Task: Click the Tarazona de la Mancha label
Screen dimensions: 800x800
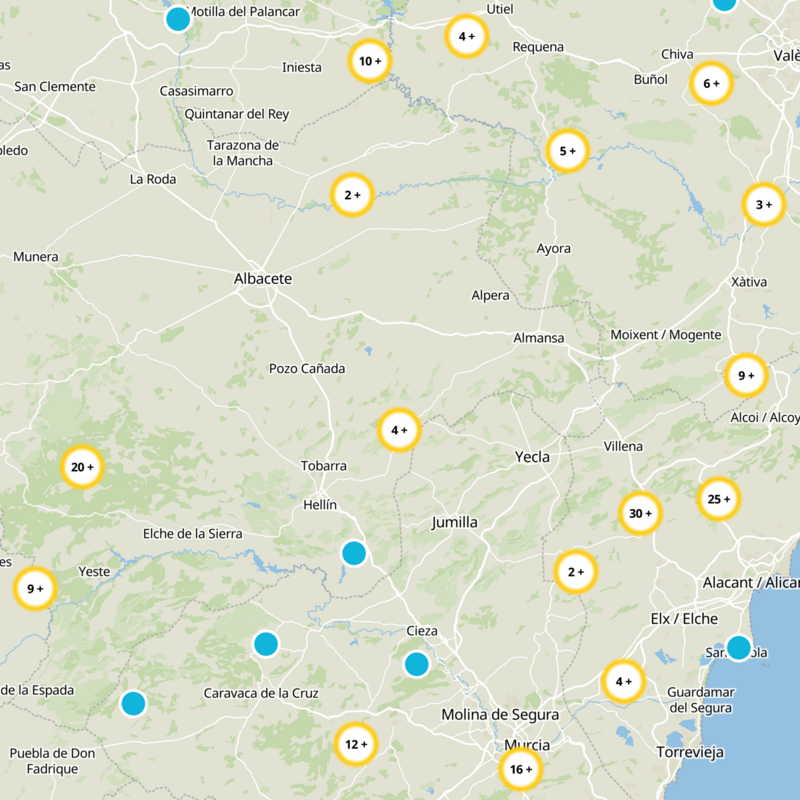Action: tap(243, 153)
